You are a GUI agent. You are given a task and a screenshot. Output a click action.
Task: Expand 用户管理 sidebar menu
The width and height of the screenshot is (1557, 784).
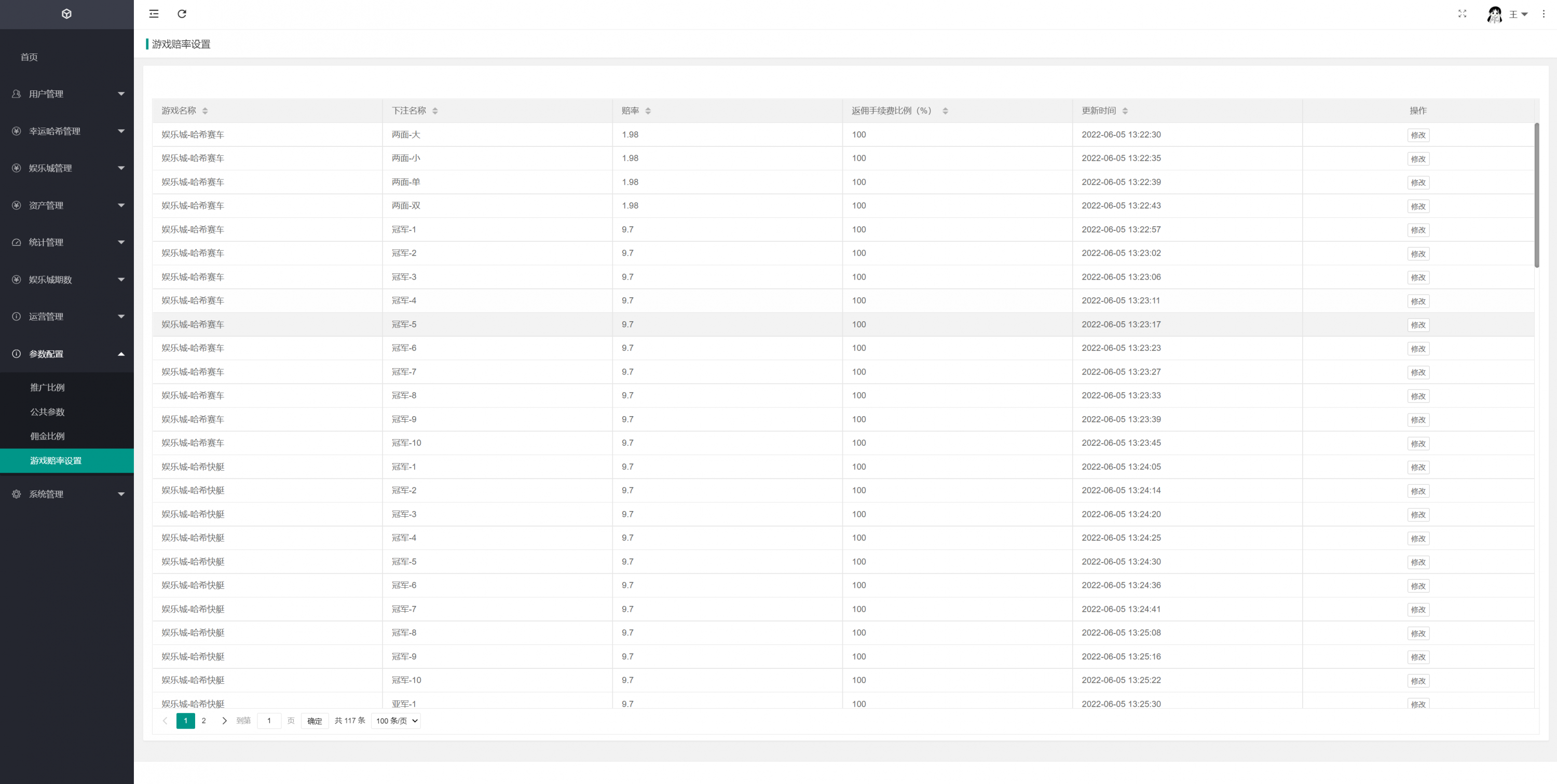tap(66, 94)
